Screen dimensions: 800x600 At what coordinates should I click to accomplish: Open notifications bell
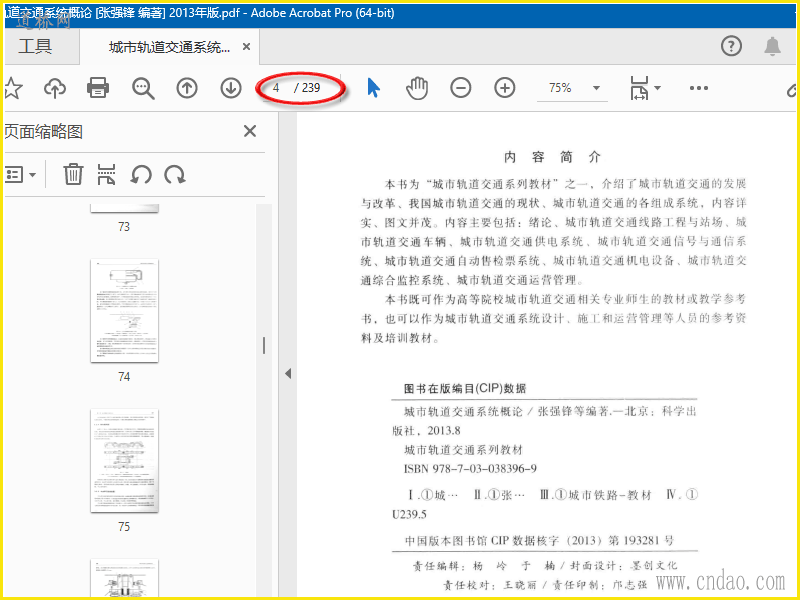(x=772, y=46)
